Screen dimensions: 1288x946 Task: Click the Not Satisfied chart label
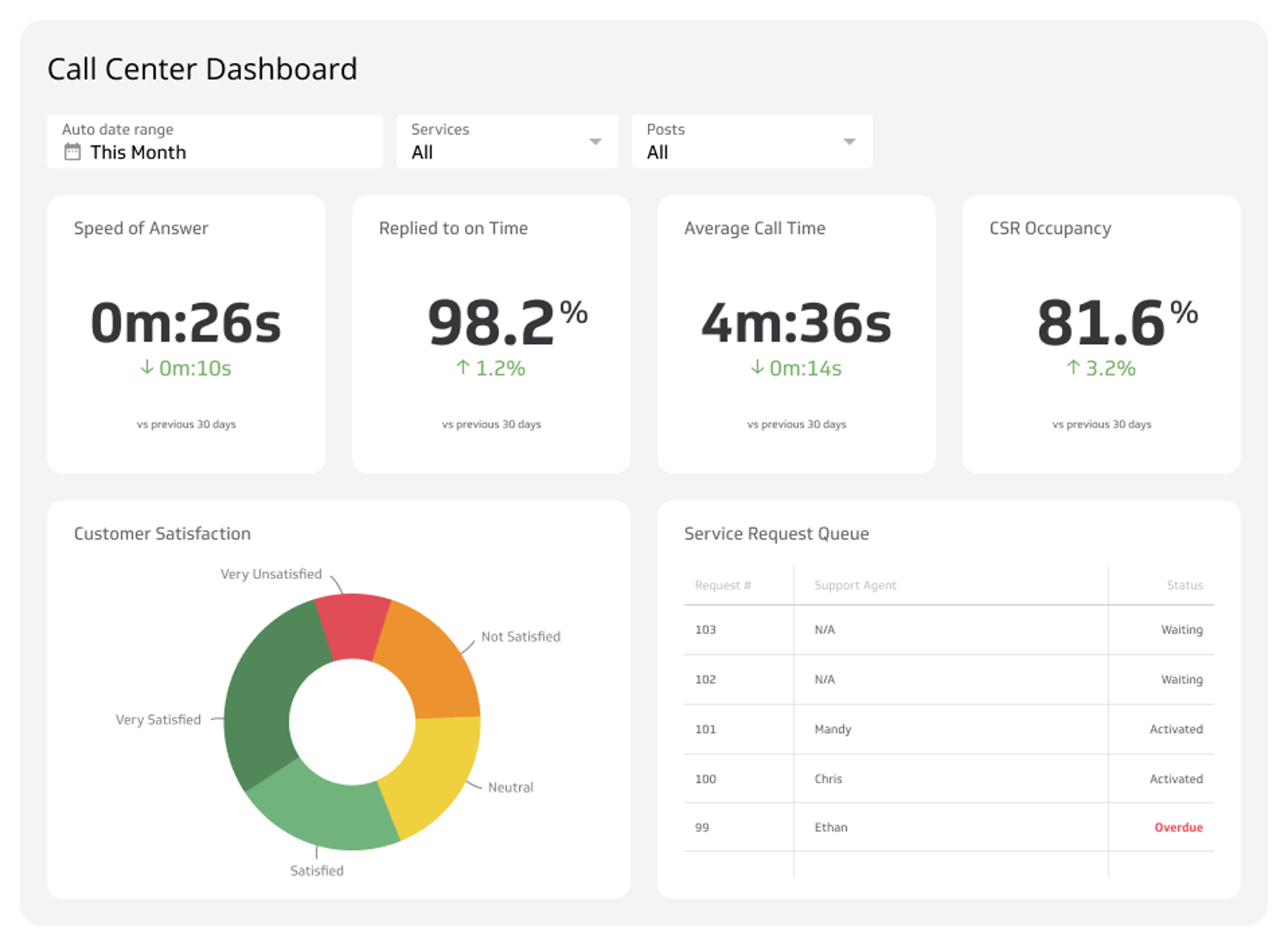point(522,637)
